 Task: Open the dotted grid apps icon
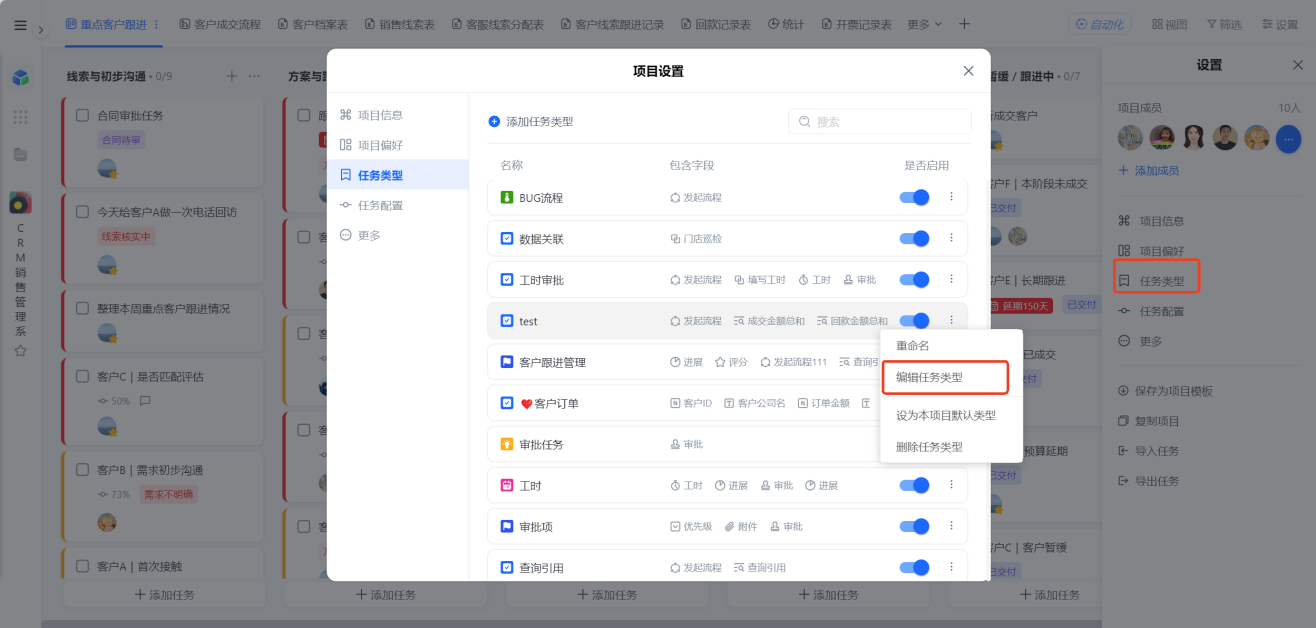(x=20, y=117)
